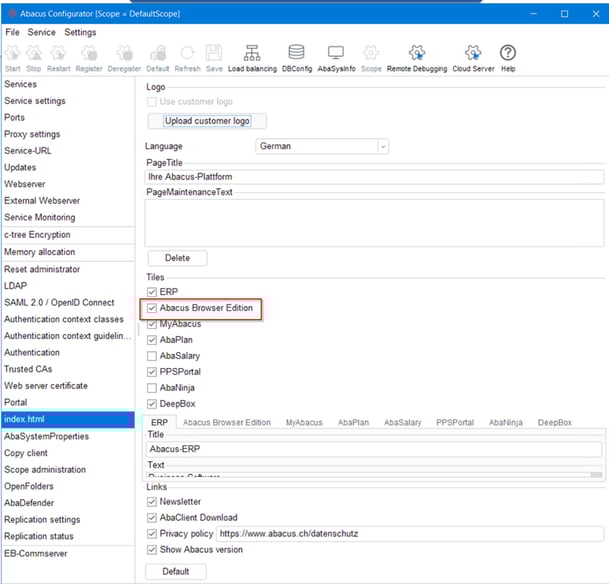The image size is (609, 584).
Task: Select LDAP in the sidebar
Action: click(x=68, y=286)
